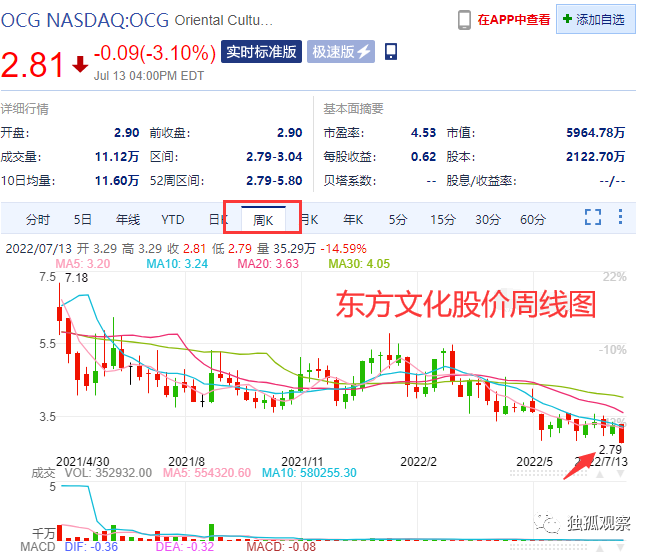651x552 pixels.
Task: Click the 10日均量 value 11.60万
Action: [117, 181]
